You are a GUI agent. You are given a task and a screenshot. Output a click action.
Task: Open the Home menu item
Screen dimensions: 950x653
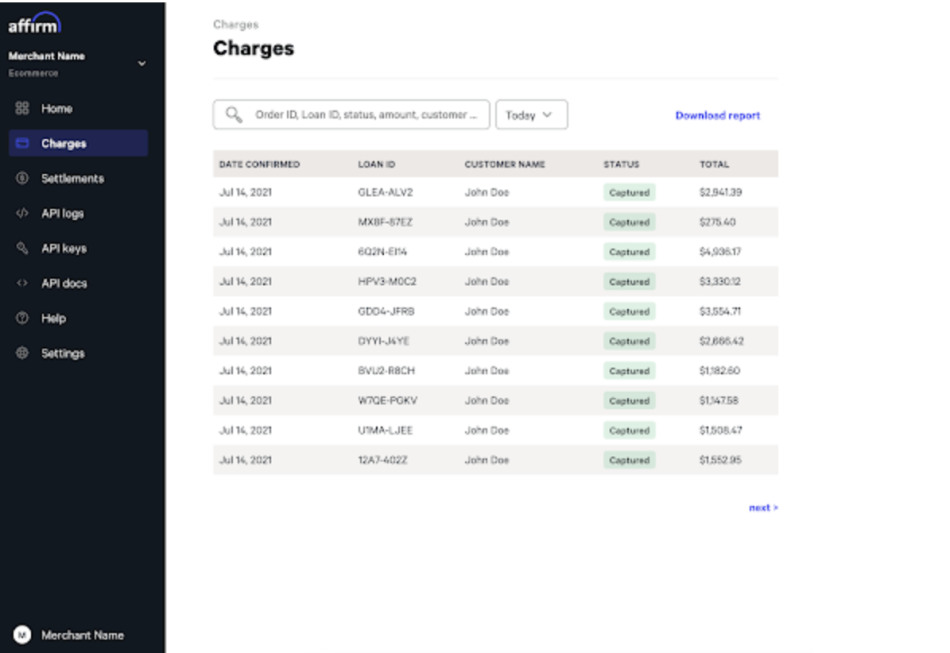(78, 108)
